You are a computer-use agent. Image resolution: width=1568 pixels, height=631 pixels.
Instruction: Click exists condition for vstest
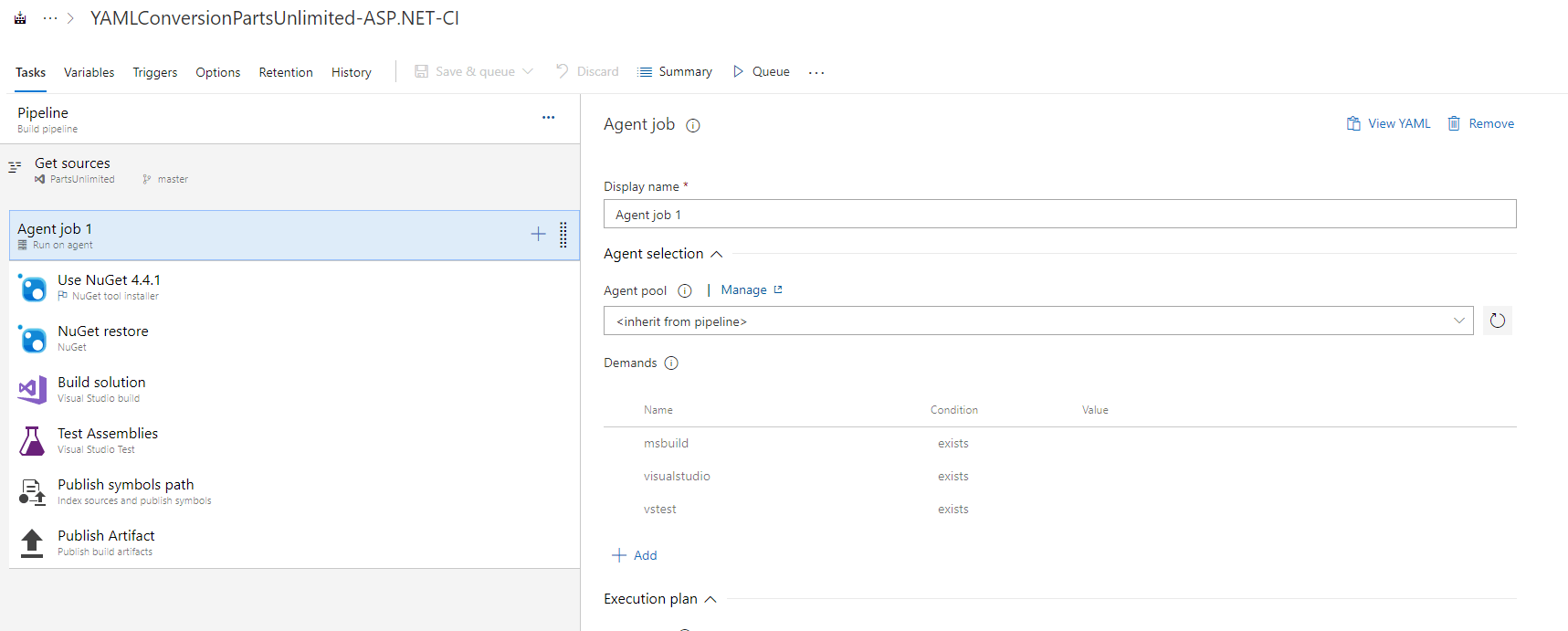(952, 509)
